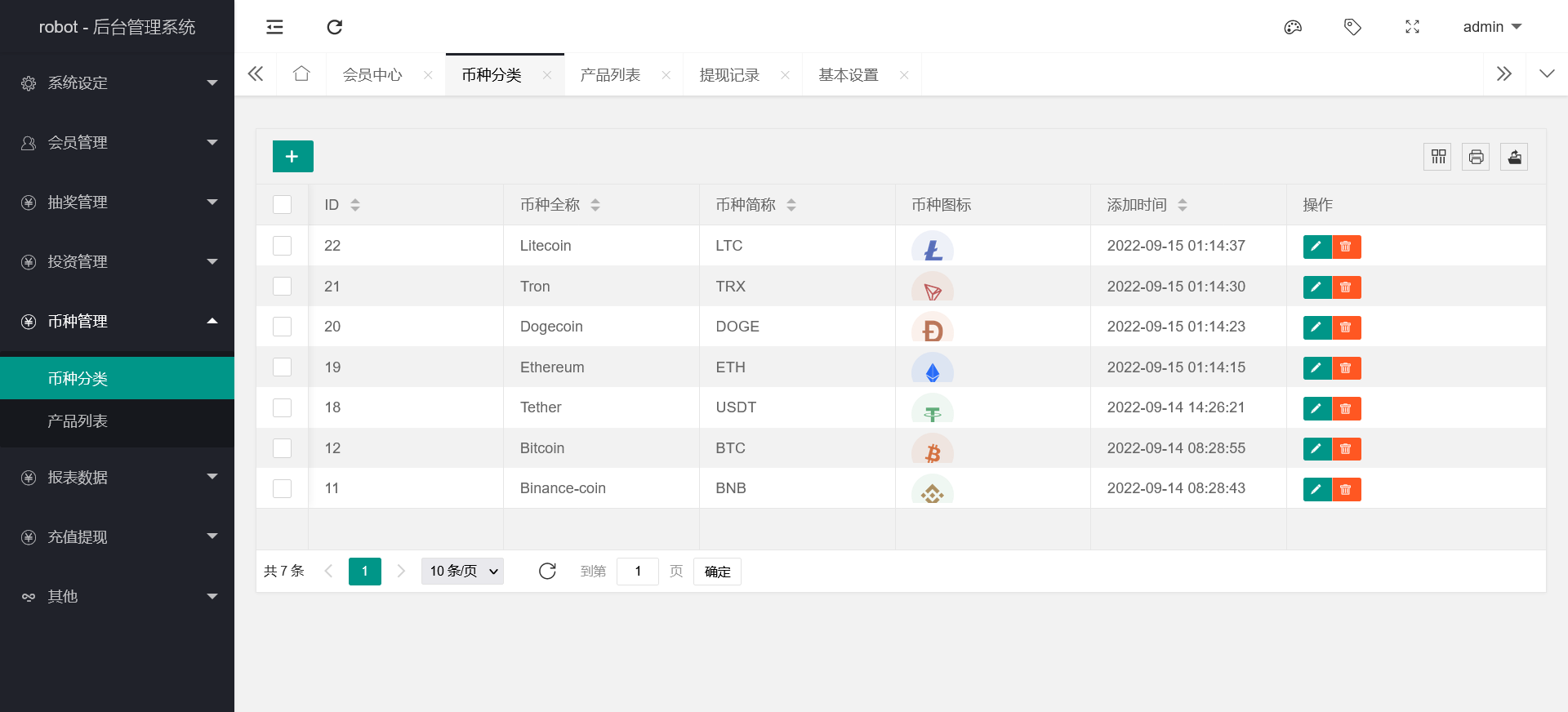Delete the Bitcoin row

coord(1346,449)
